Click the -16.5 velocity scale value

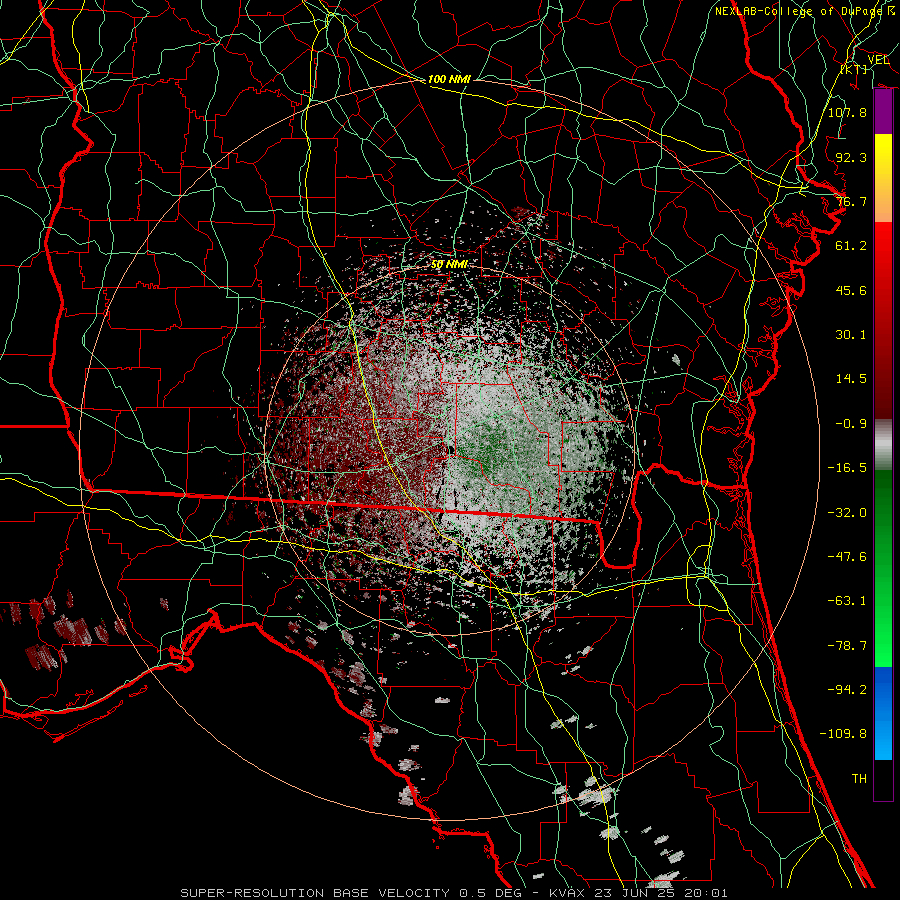coord(847,468)
